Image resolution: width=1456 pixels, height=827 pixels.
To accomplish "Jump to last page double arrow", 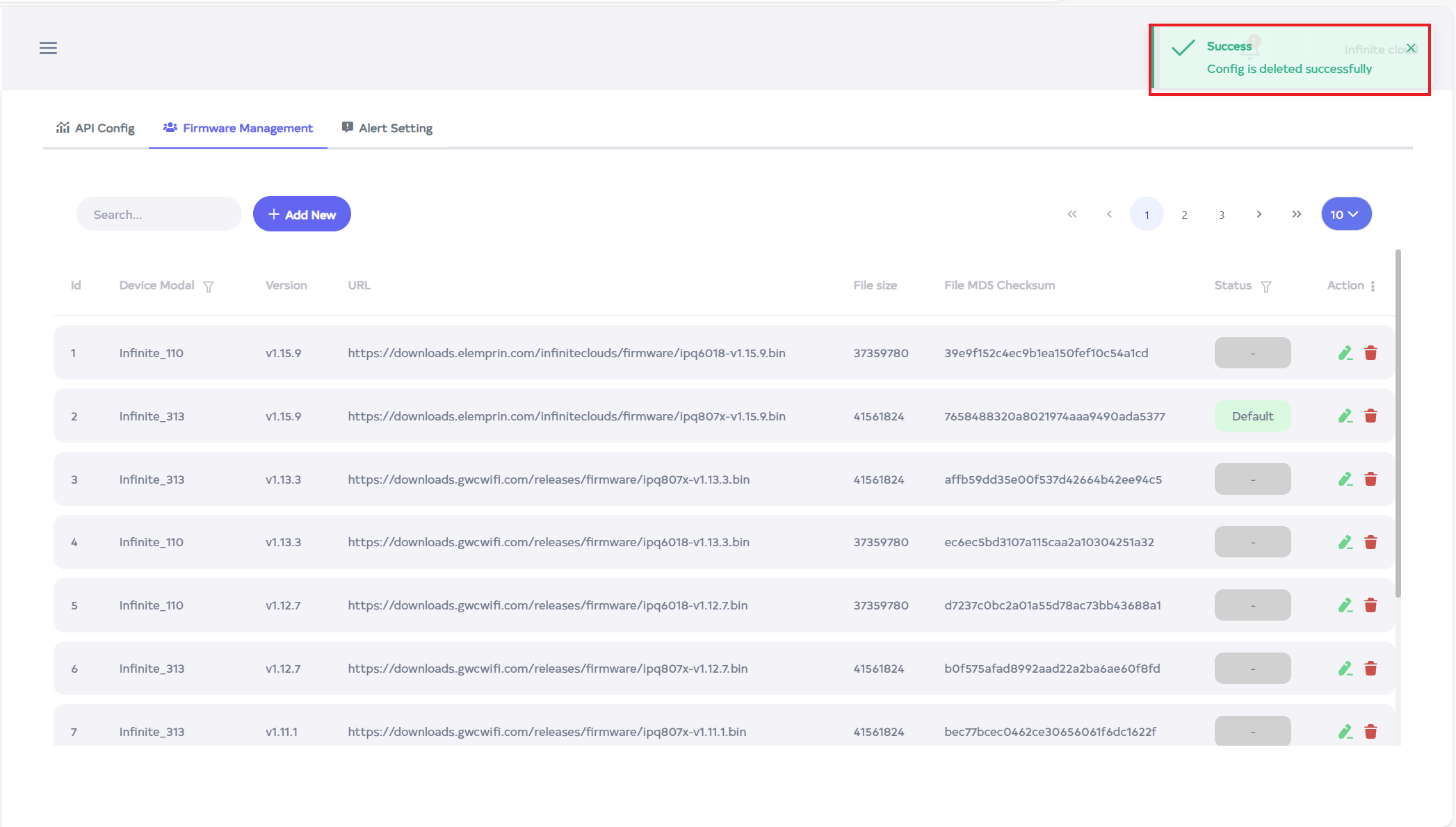I will point(1296,214).
